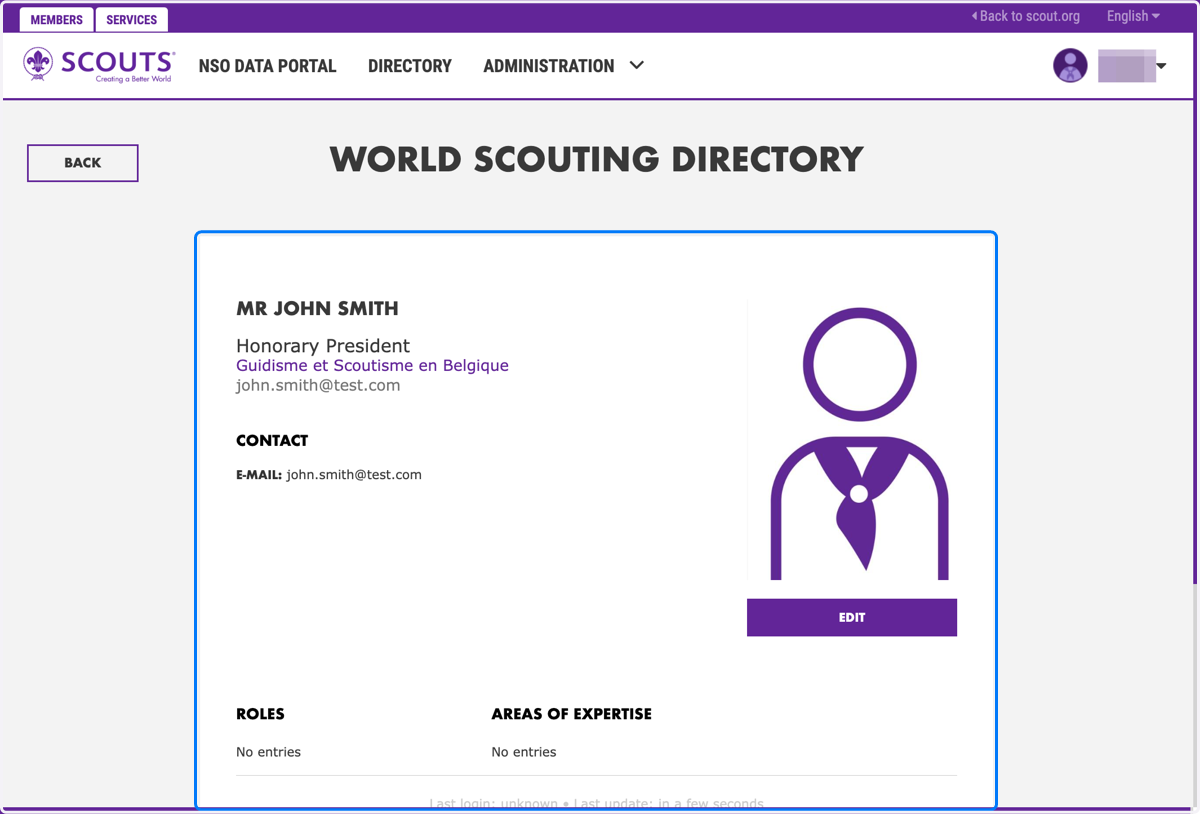
Task: Click the Scouts logo
Action: click(x=99, y=65)
